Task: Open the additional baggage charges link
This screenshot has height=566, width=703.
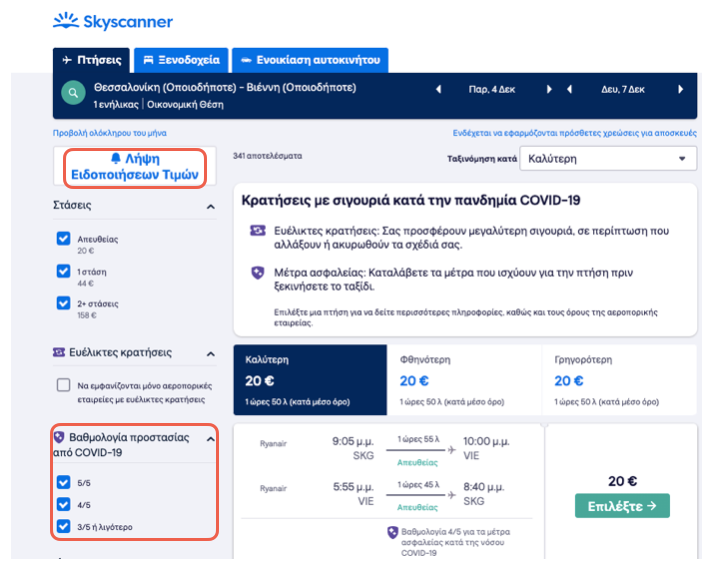Action: (574, 133)
